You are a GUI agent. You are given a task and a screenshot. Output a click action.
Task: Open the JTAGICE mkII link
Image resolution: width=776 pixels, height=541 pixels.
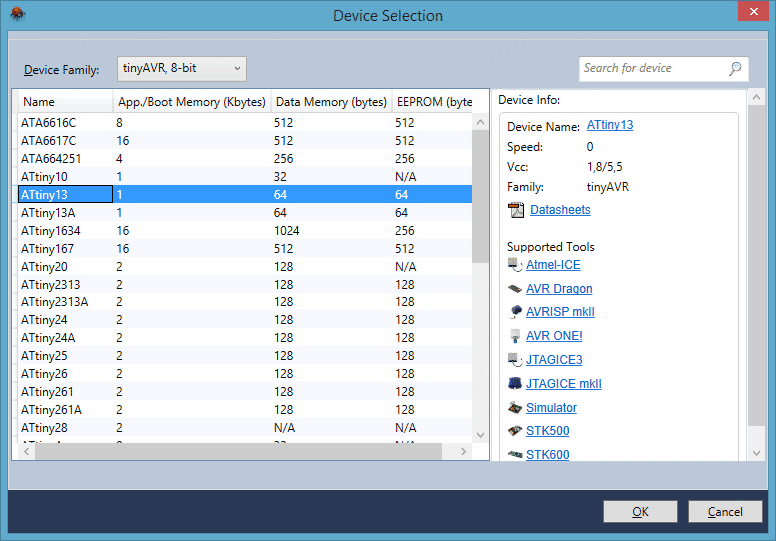[564, 384]
